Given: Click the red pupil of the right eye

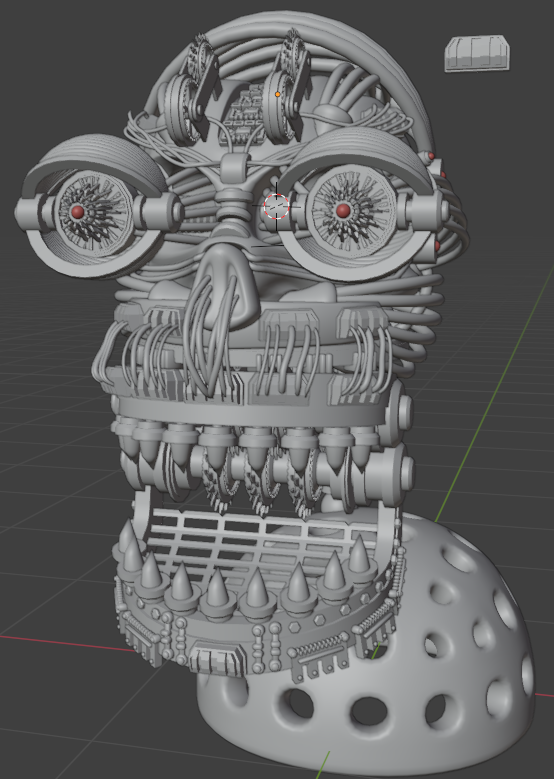Looking at the screenshot, I should 343,211.
